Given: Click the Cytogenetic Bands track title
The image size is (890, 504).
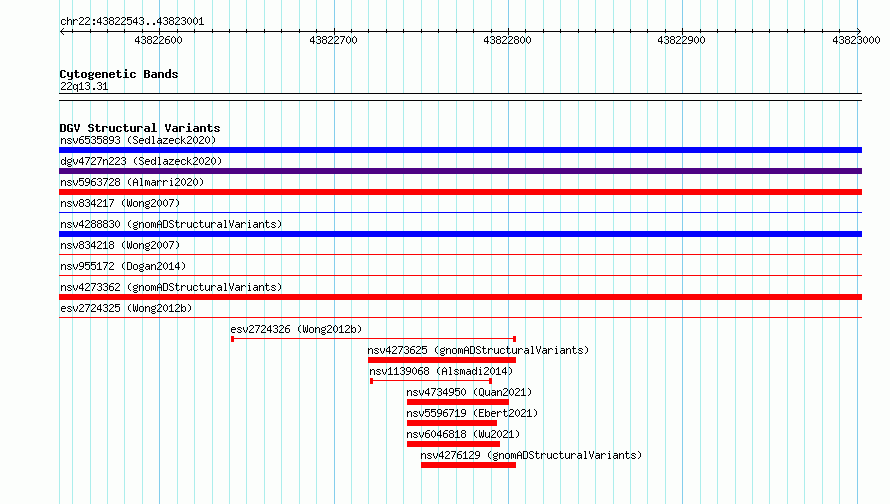Looking at the screenshot, I should [x=119, y=74].
